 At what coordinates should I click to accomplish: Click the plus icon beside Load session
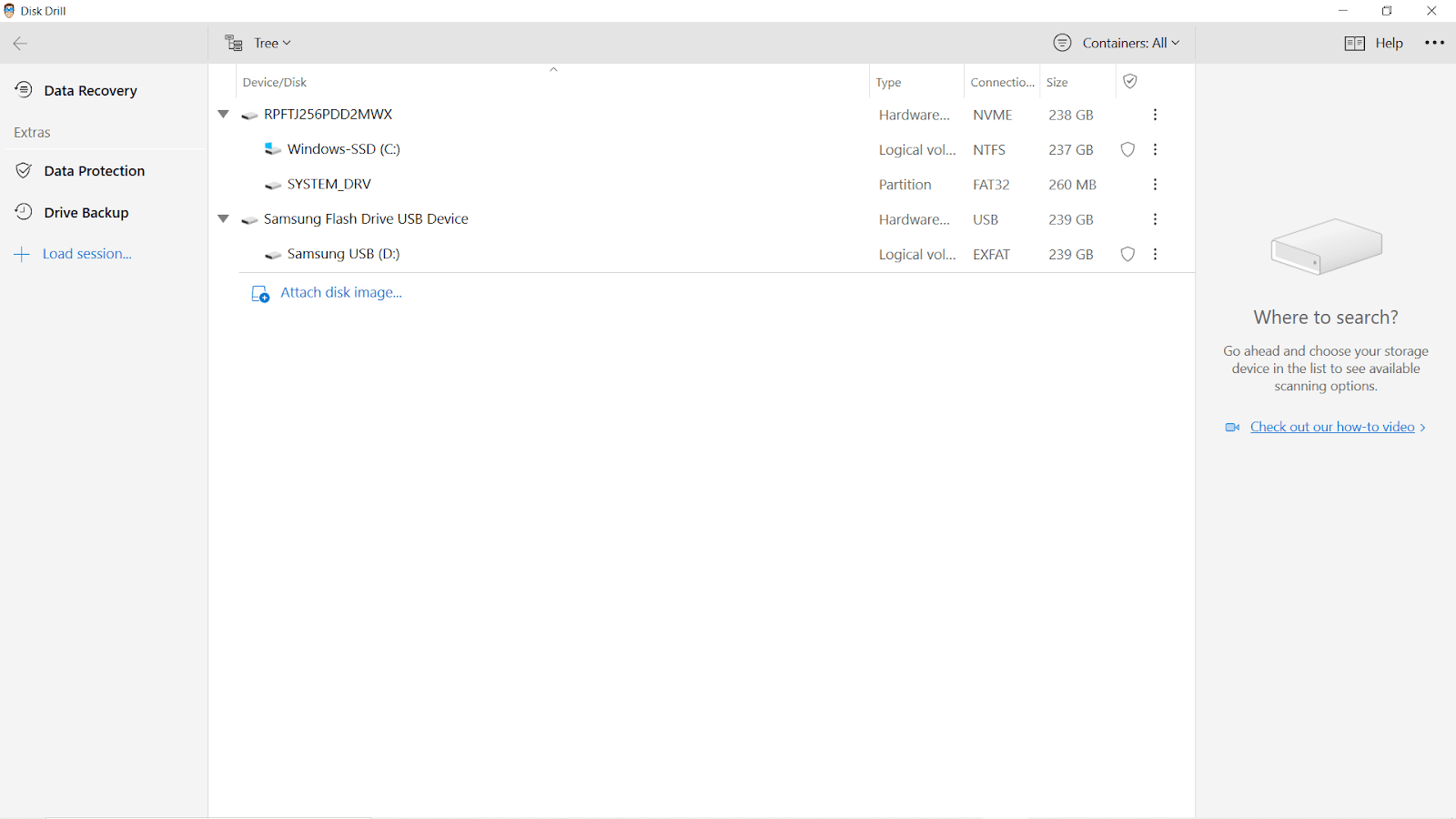23,254
